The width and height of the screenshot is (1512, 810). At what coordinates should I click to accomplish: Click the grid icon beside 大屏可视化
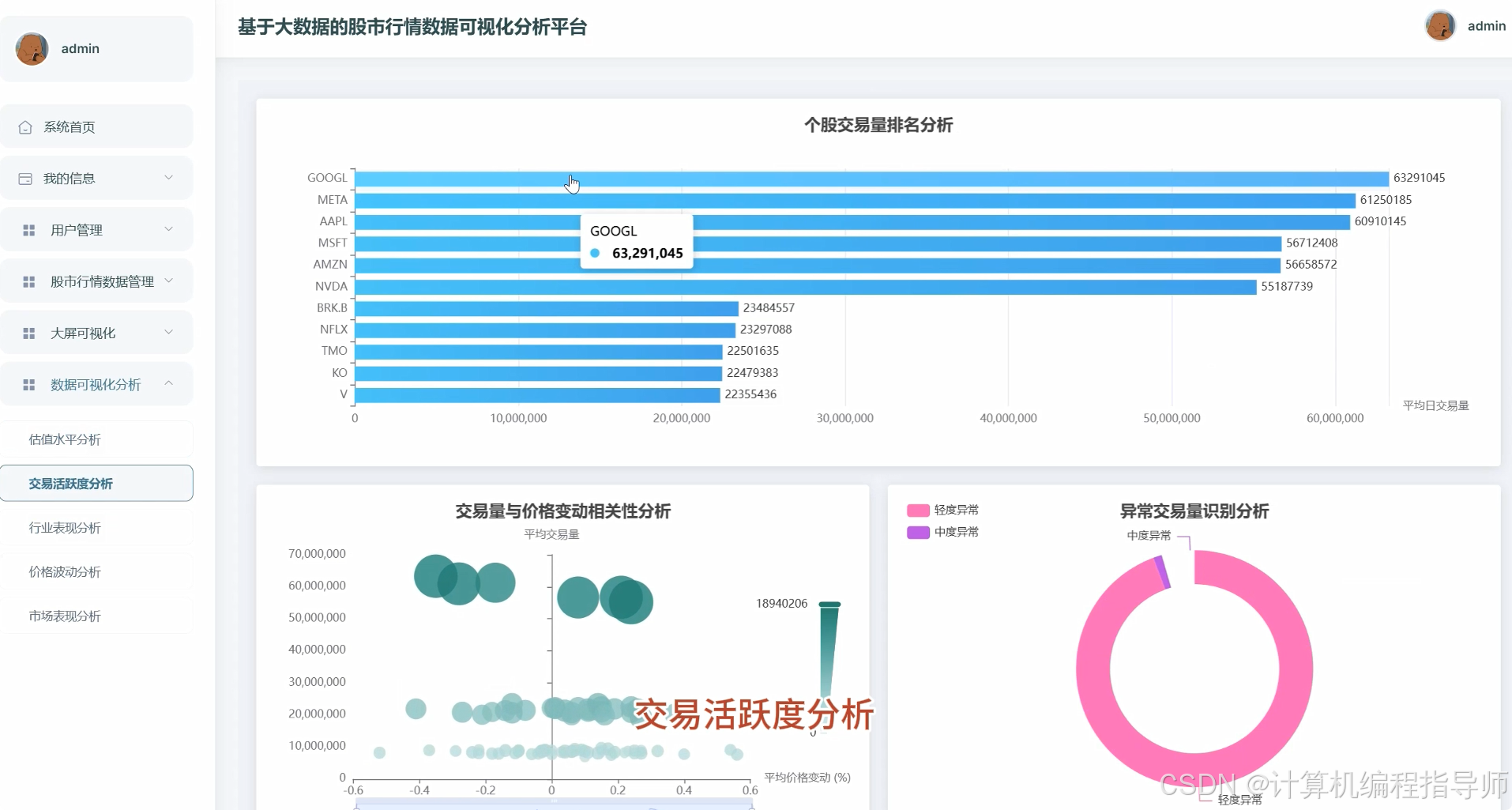29,332
